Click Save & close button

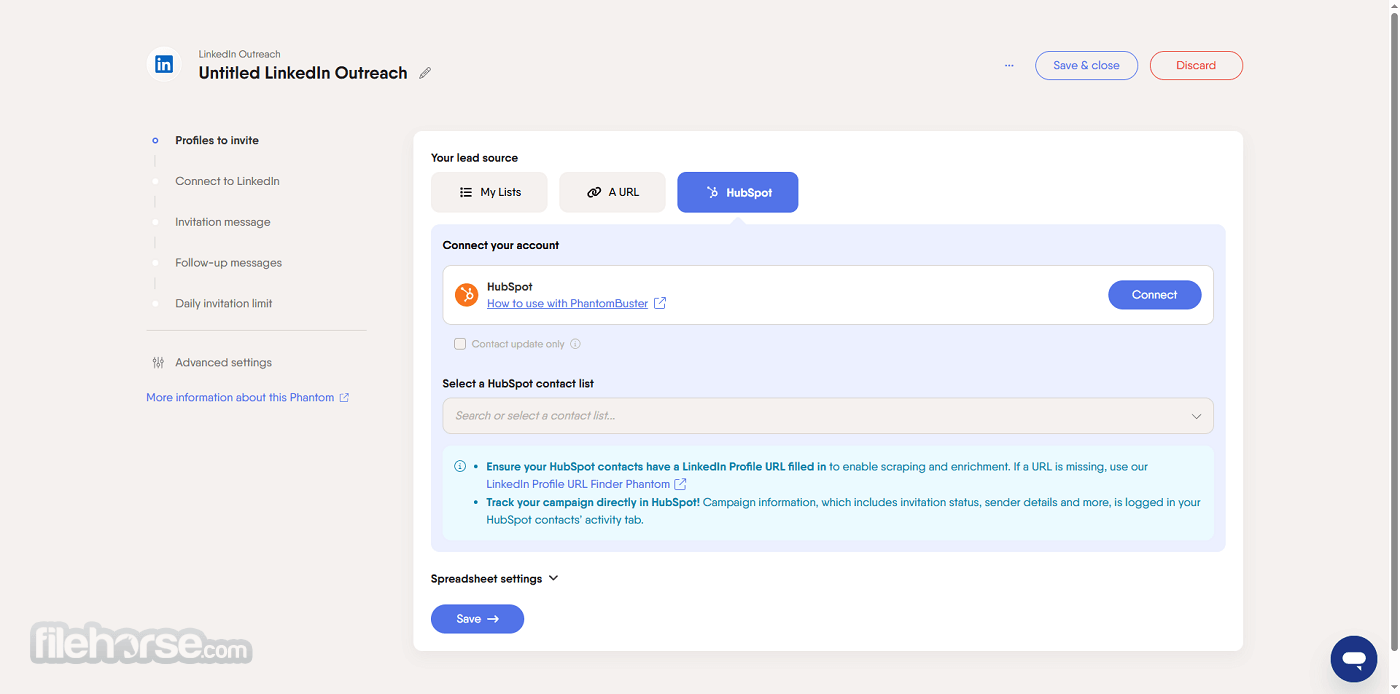(x=1086, y=66)
